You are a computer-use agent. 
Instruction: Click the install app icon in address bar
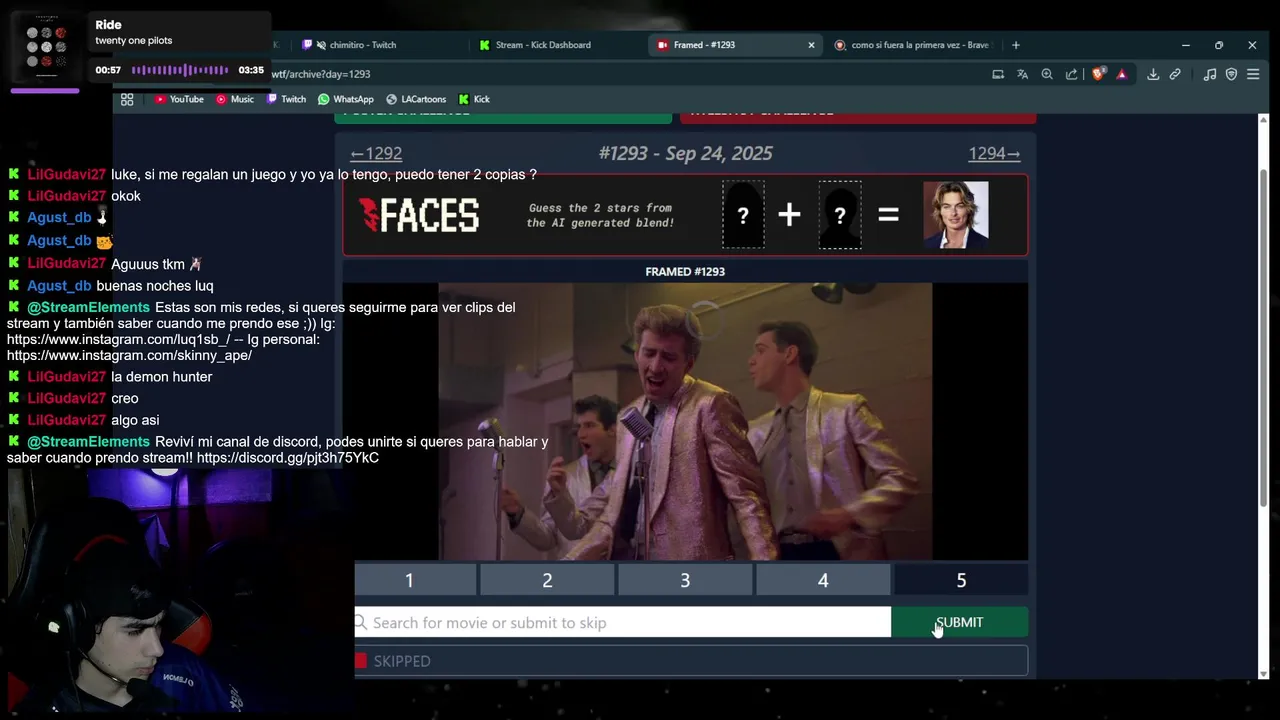pyautogui.click(x=998, y=74)
